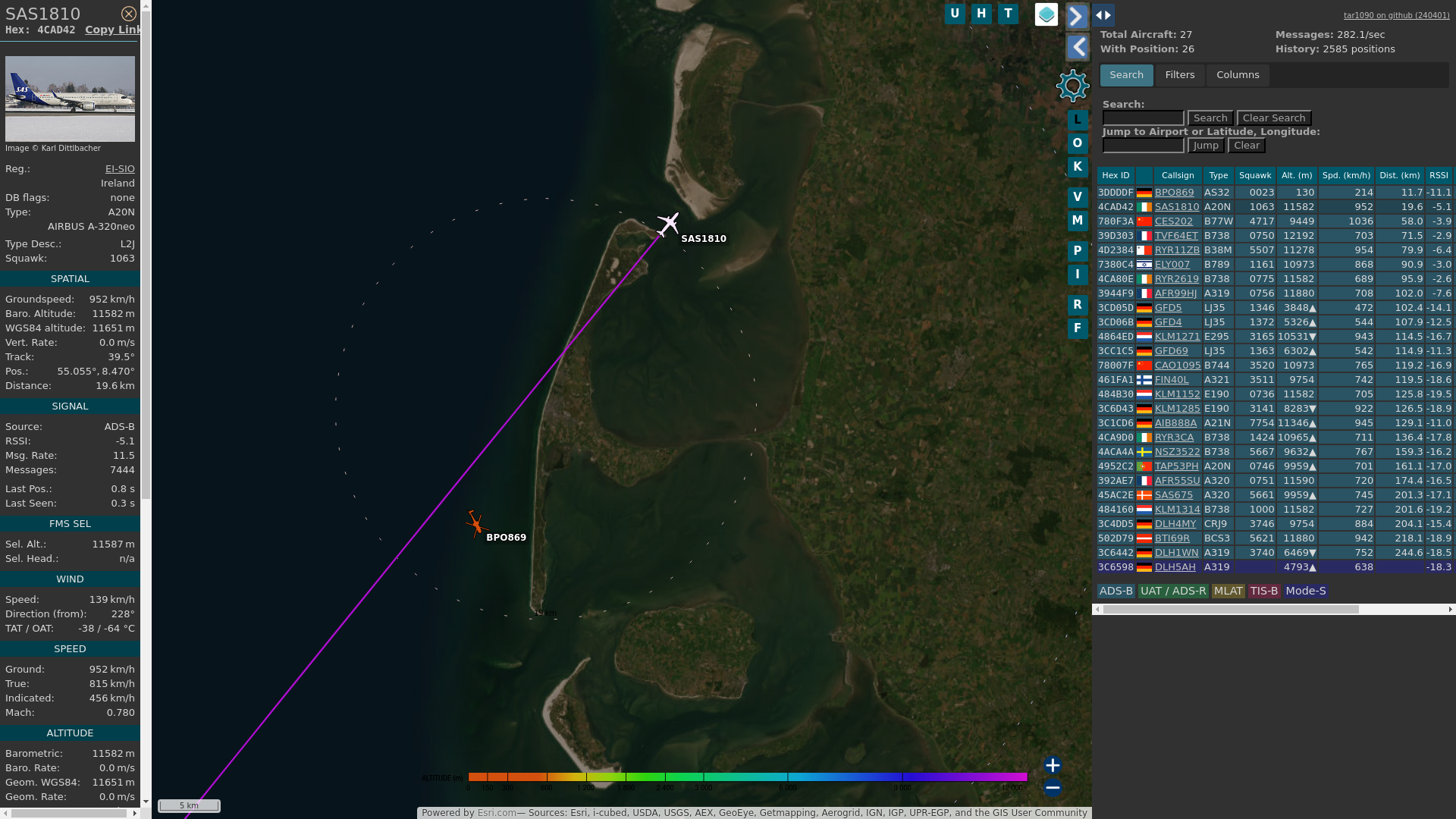Click the Search button

1210,118
